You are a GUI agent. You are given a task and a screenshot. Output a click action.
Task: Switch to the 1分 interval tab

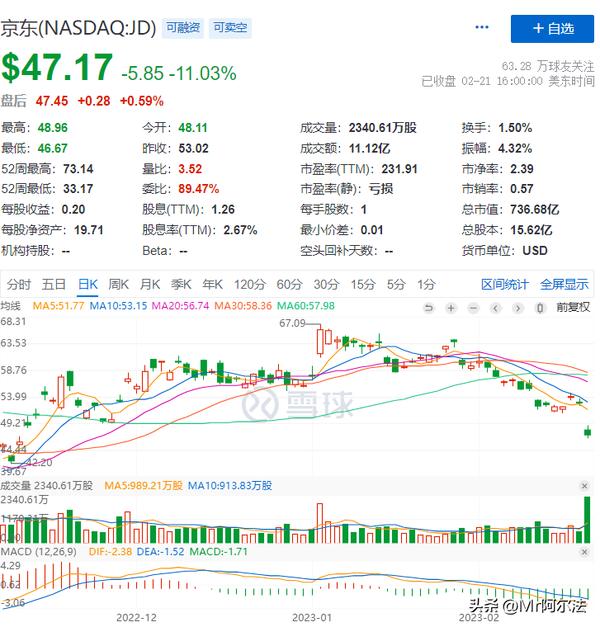tap(426, 284)
